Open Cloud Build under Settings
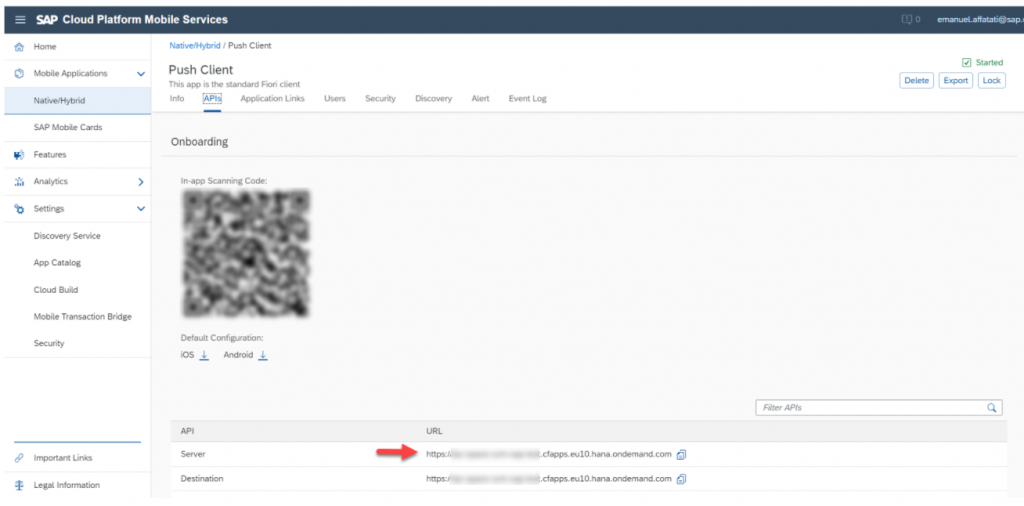 pyautogui.click(x=56, y=290)
